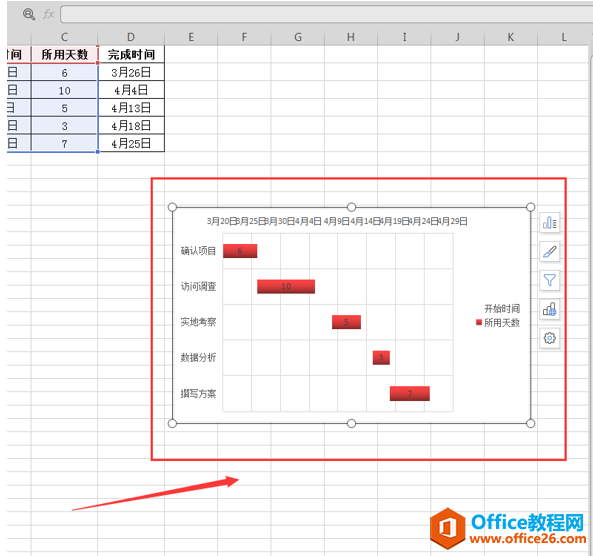Open the chart elements button beside the chart
The image size is (593, 556).
550,222
